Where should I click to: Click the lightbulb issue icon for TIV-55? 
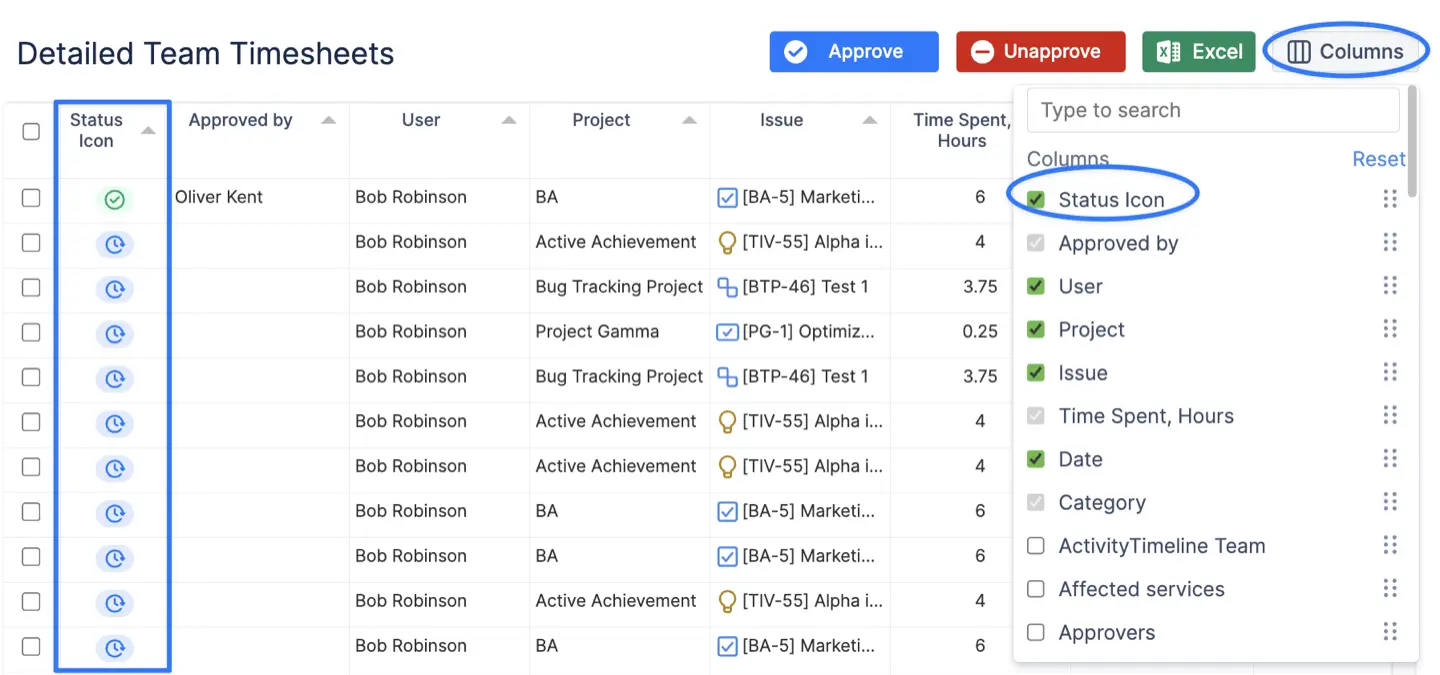[727, 243]
